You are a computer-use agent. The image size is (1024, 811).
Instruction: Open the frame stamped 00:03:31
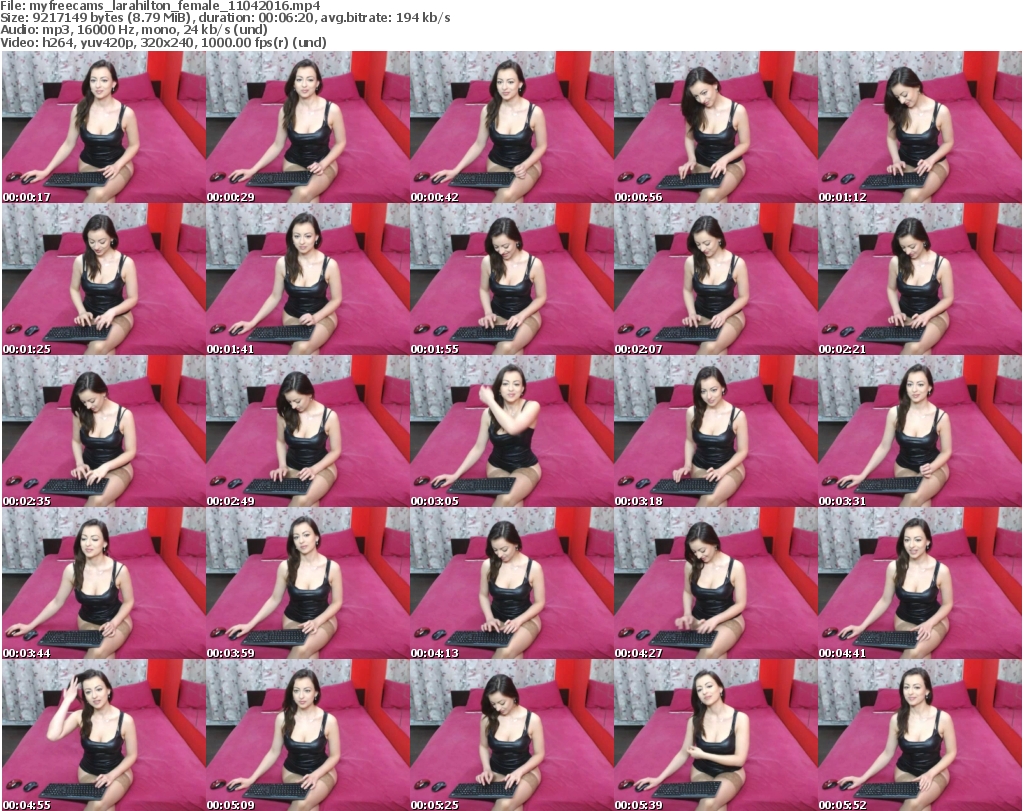point(920,432)
